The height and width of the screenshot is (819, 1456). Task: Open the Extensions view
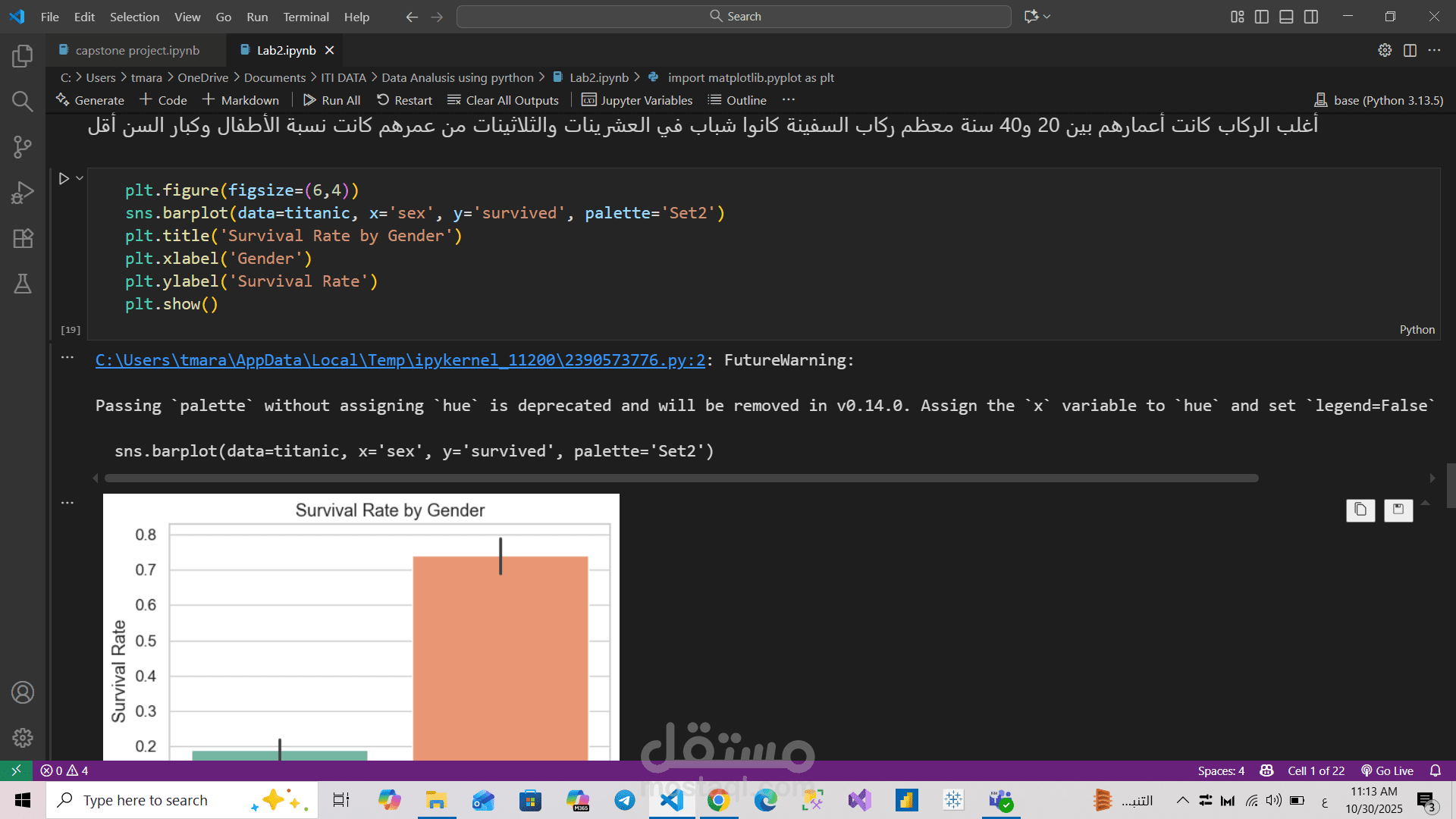[23, 238]
